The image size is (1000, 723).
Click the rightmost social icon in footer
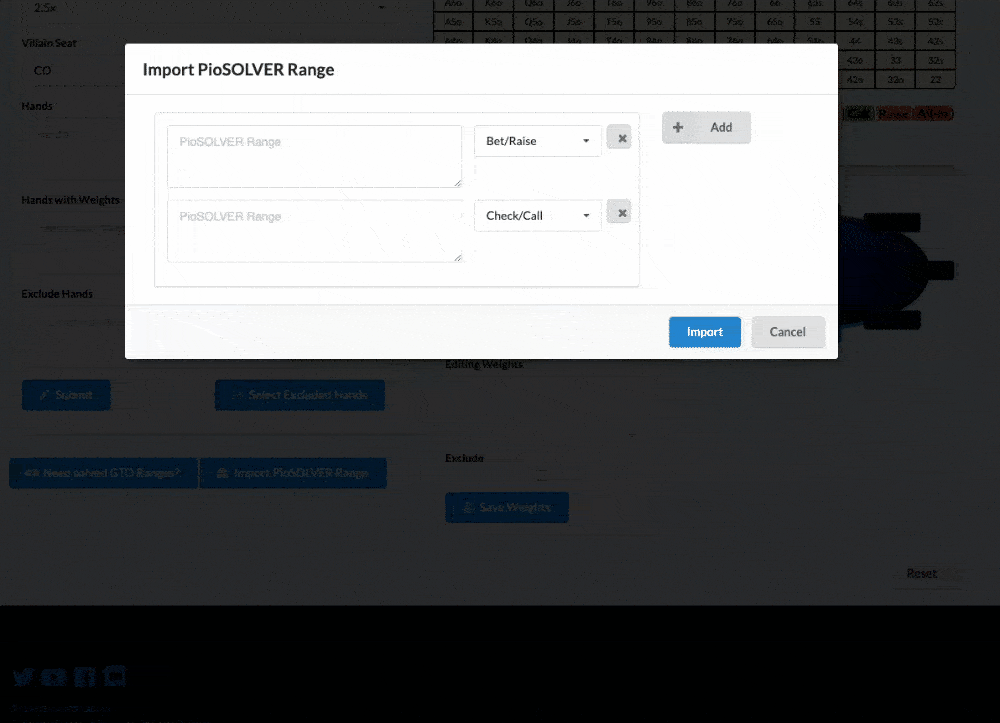tap(116, 677)
